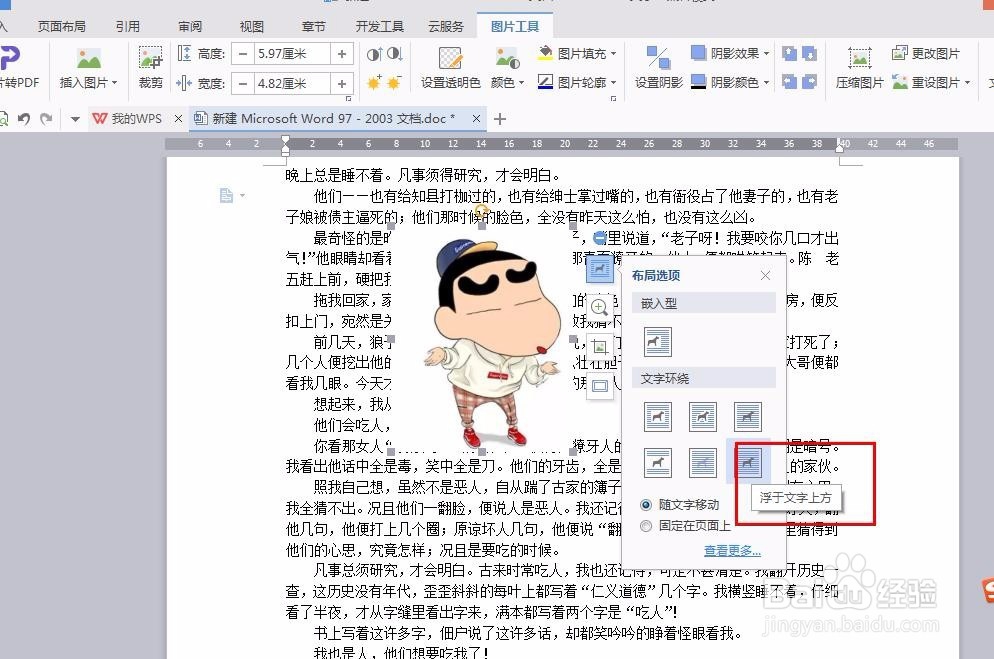
Task: Select 浮于文字上方 in front of text
Action: coord(747,463)
